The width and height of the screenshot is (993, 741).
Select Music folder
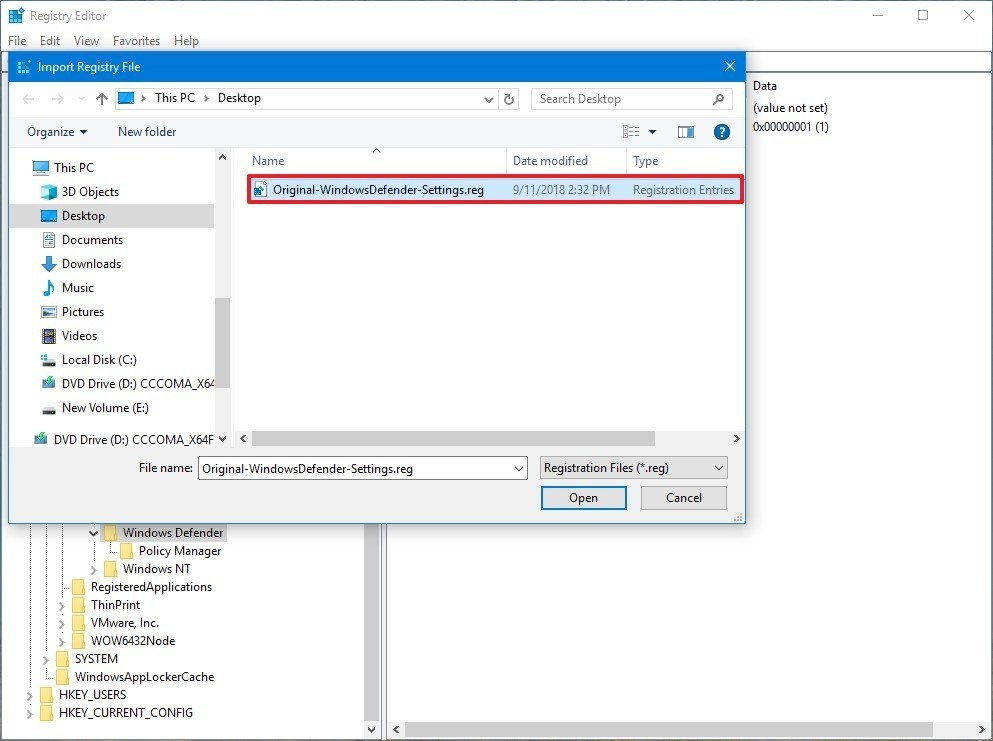pos(77,288)
